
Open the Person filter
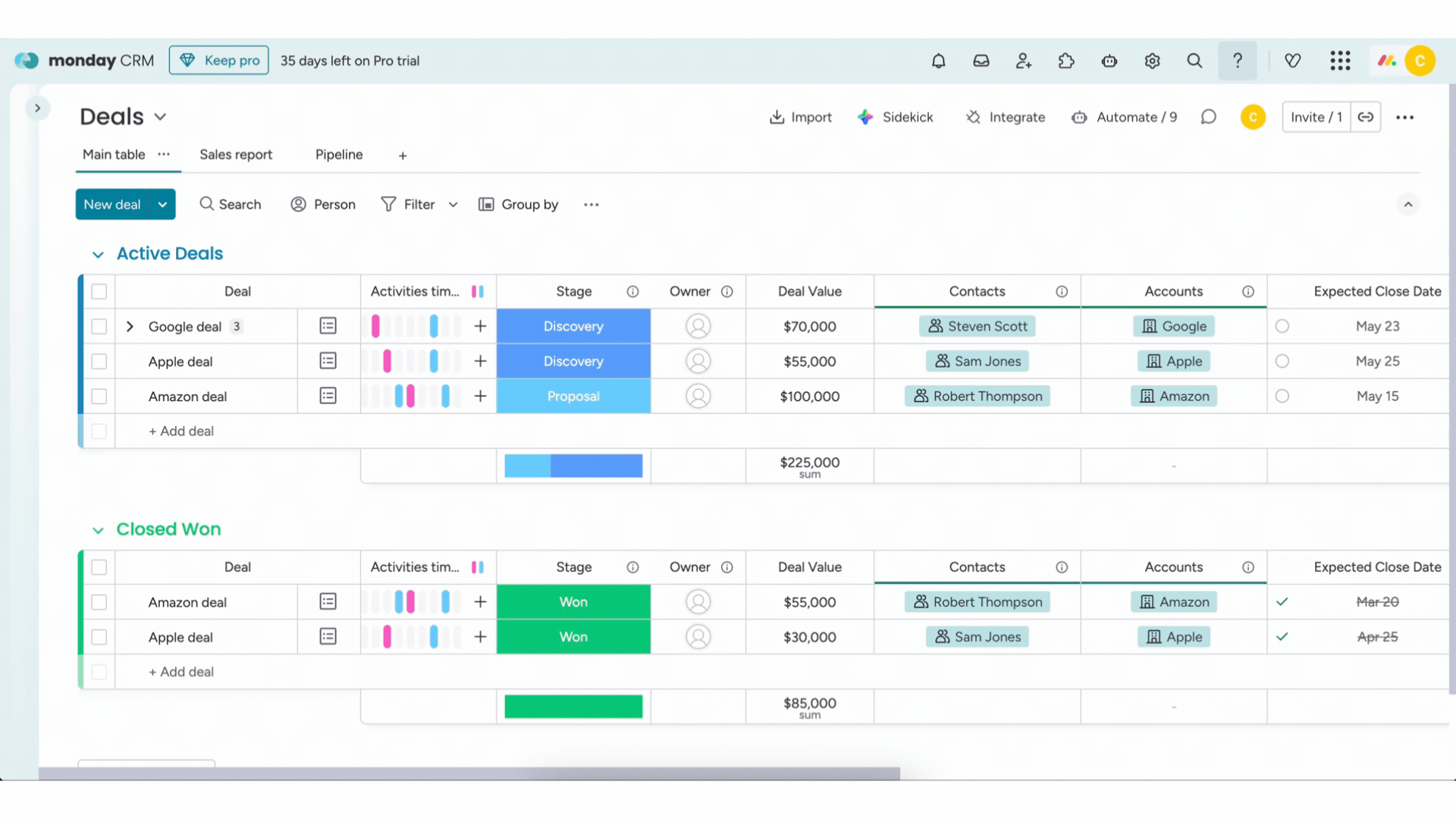(323, 205)
